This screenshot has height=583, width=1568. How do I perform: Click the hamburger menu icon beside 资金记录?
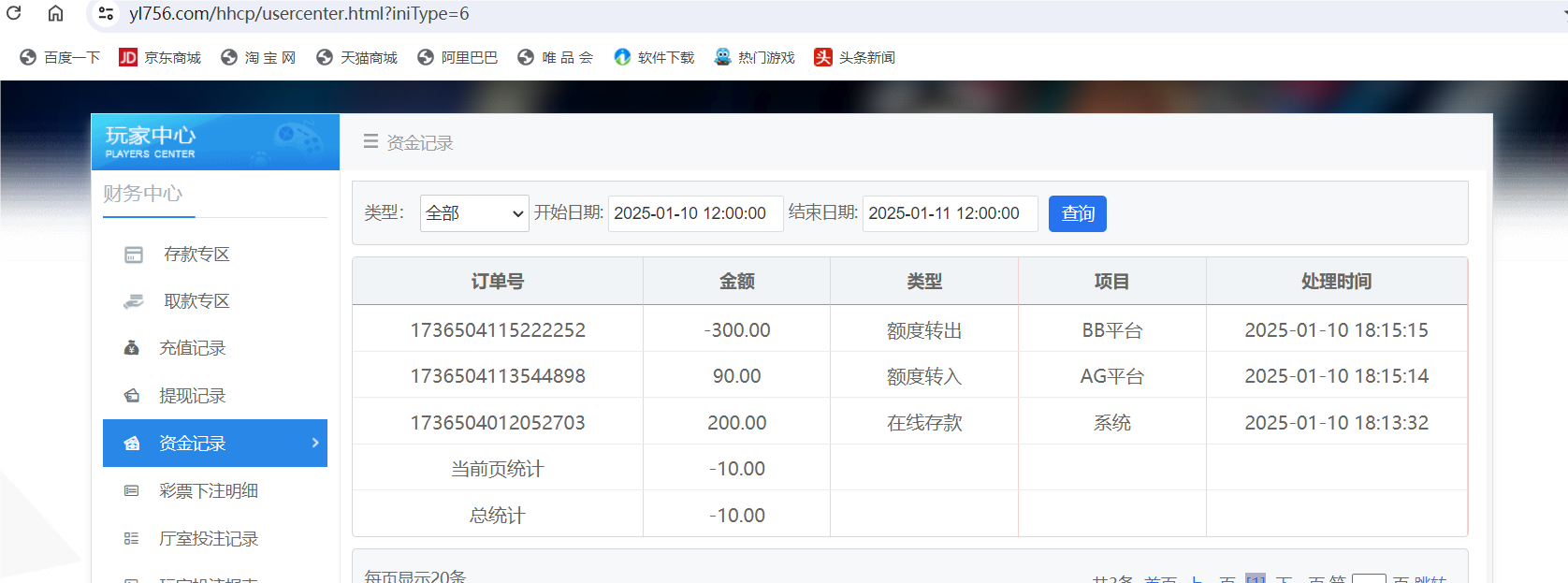click(370, 141)
